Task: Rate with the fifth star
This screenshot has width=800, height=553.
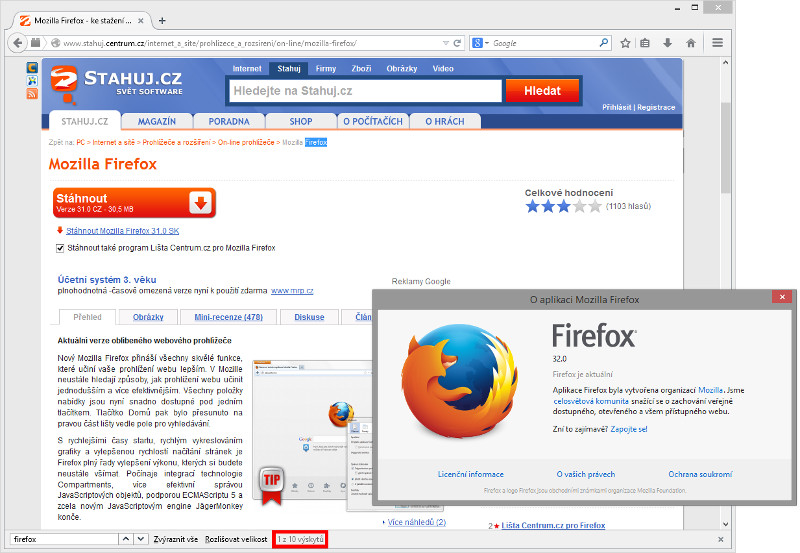Action: 595,206
